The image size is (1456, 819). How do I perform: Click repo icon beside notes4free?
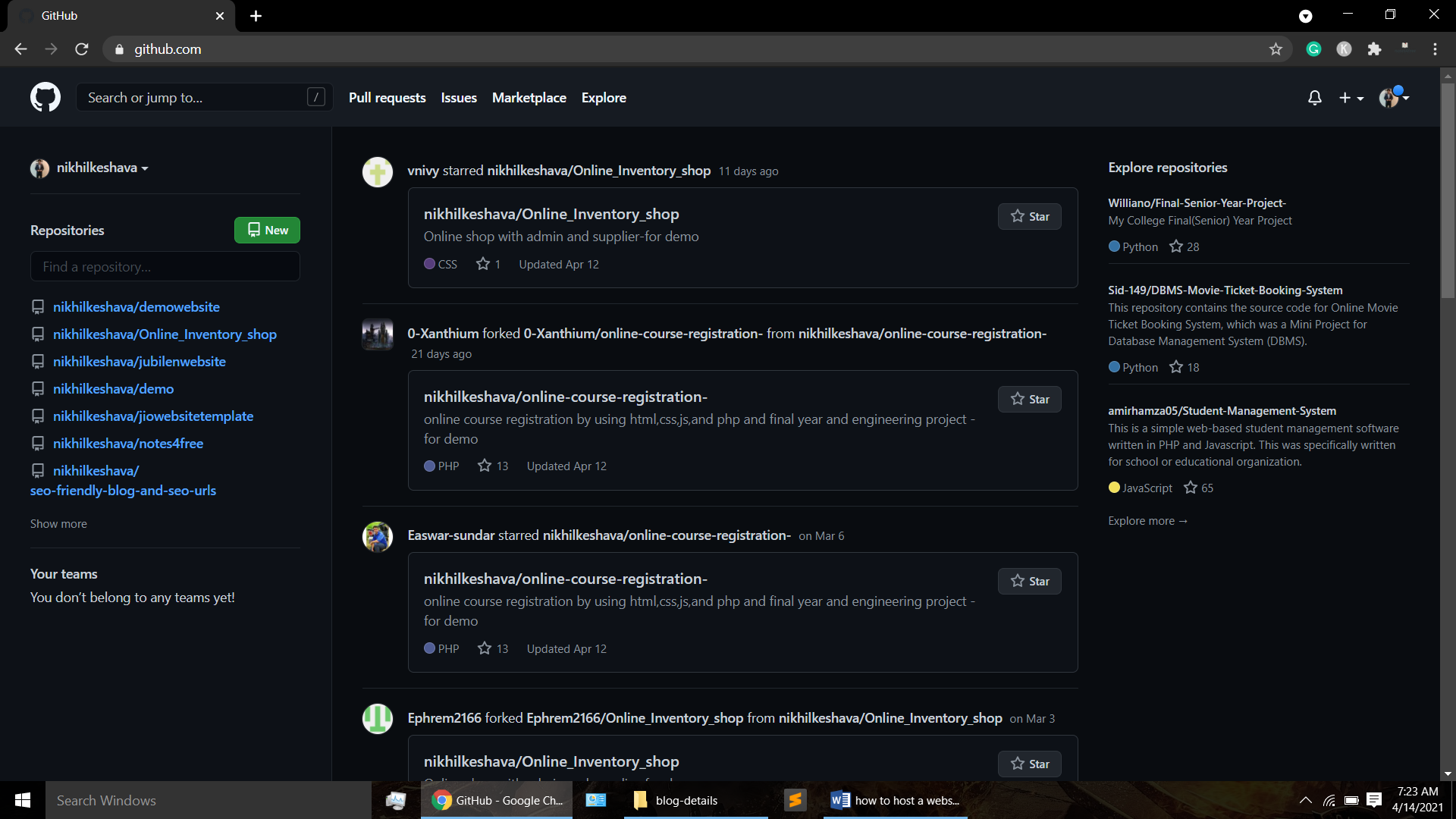37,444
